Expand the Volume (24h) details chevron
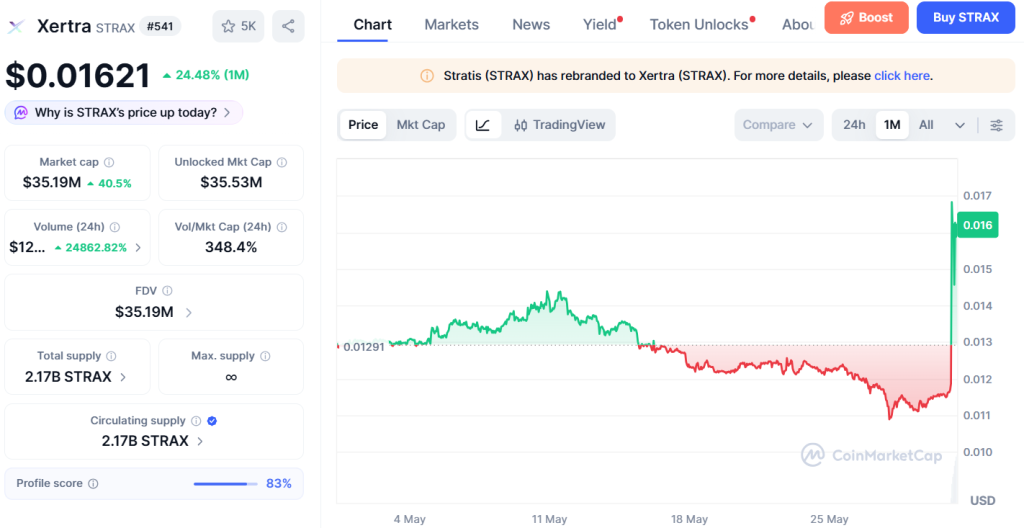The height and width of the screenshot is (528, 1024). click(x=138, y=248)
